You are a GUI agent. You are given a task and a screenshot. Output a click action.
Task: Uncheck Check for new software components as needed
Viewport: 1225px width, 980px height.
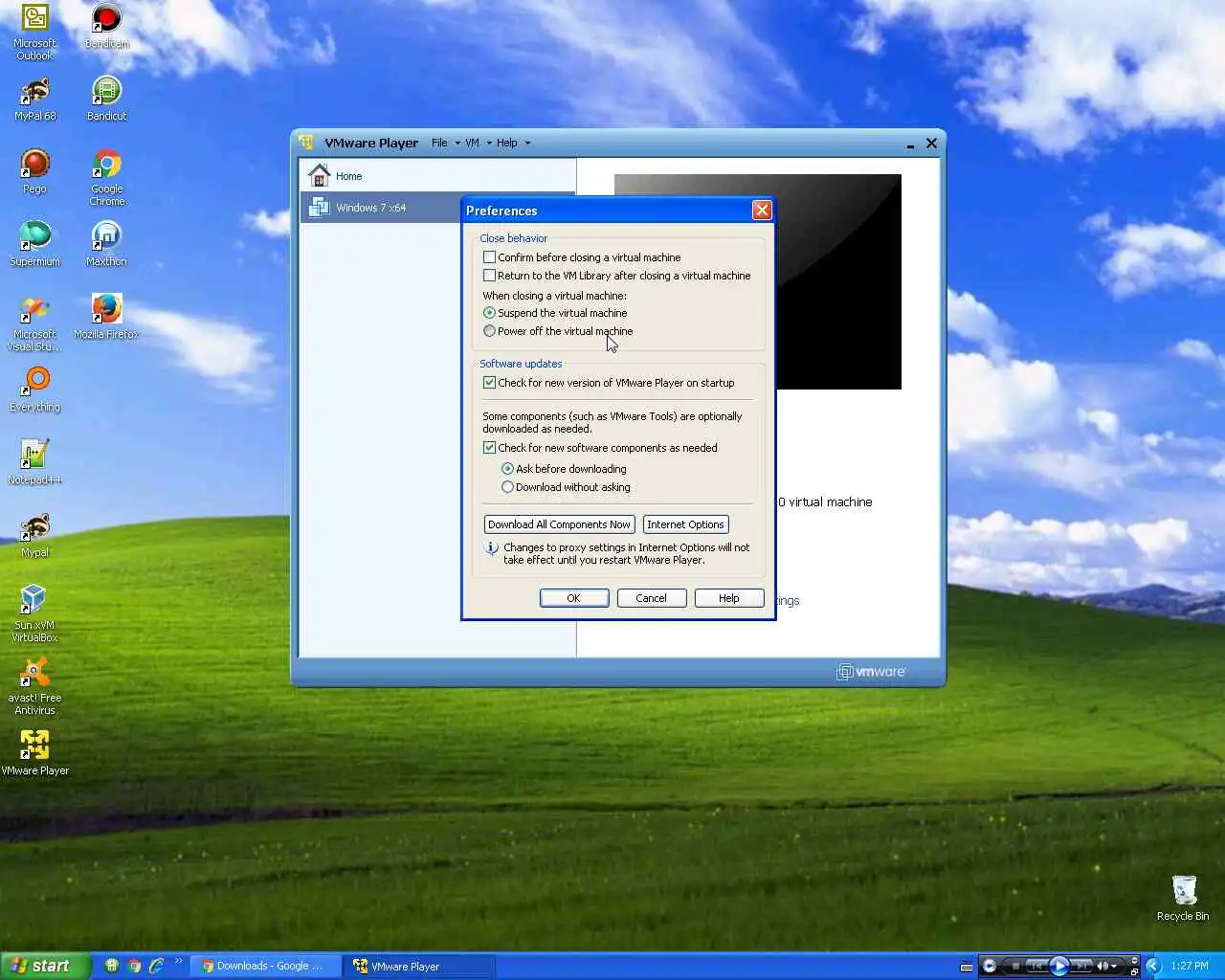pyautogui.click(x=490, y=448)
